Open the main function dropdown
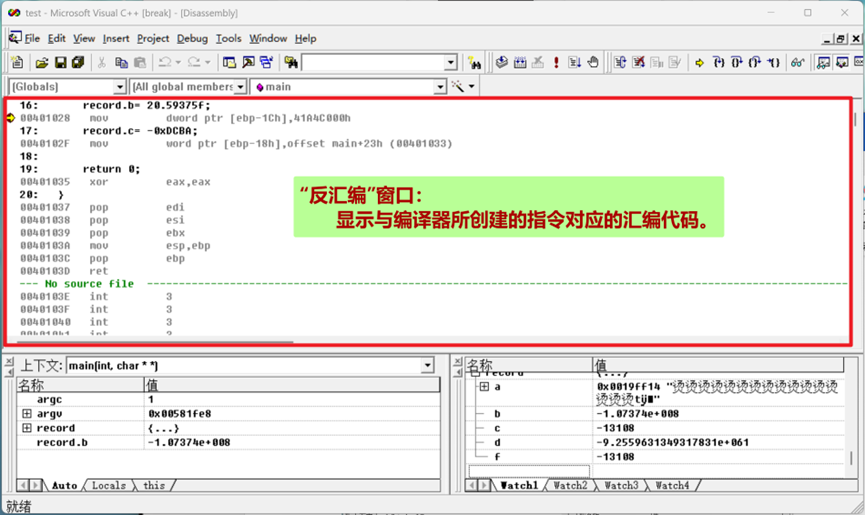 [x=440, y=87]
